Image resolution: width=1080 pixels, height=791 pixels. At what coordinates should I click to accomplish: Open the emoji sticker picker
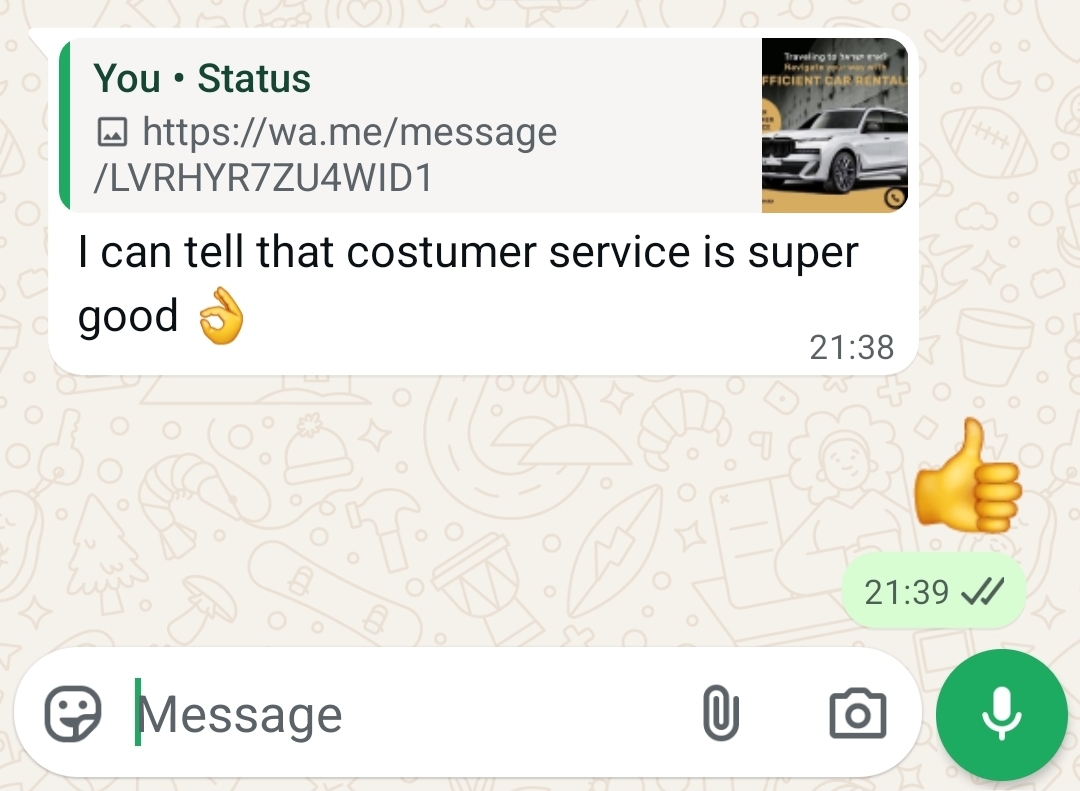pyautogui.click(x=73, y=714)
